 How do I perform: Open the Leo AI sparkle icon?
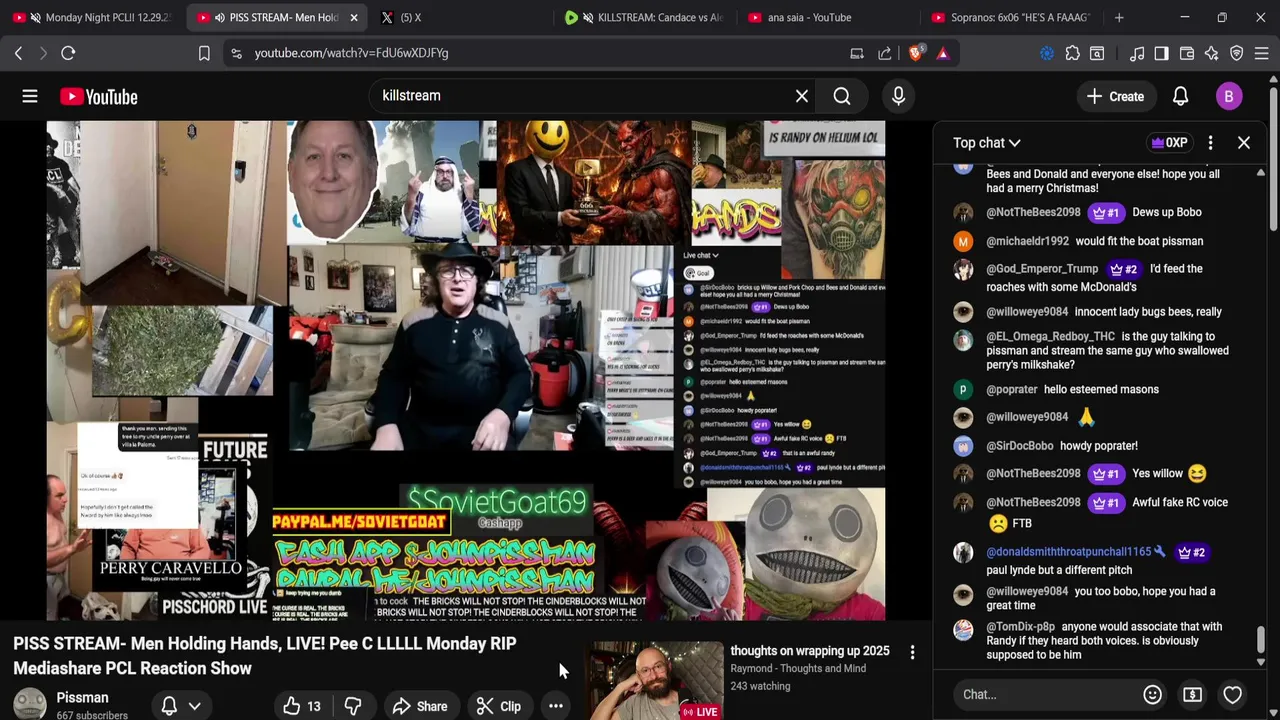(x=1212, y=53)
